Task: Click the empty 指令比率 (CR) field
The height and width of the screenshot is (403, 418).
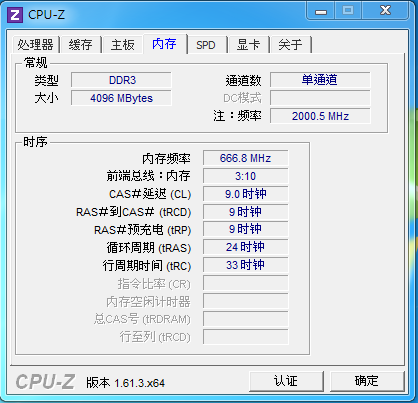Action: pyautogui.click(x=246, y=284)
